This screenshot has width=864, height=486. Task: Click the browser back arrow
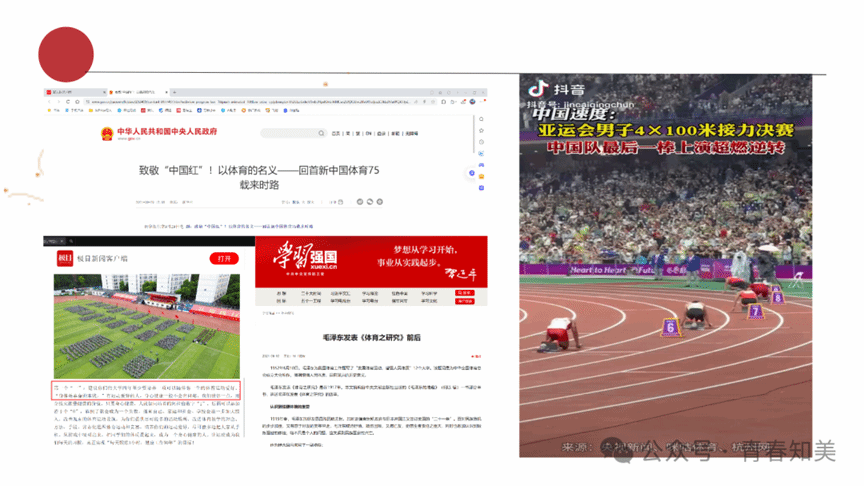[50, 102]
